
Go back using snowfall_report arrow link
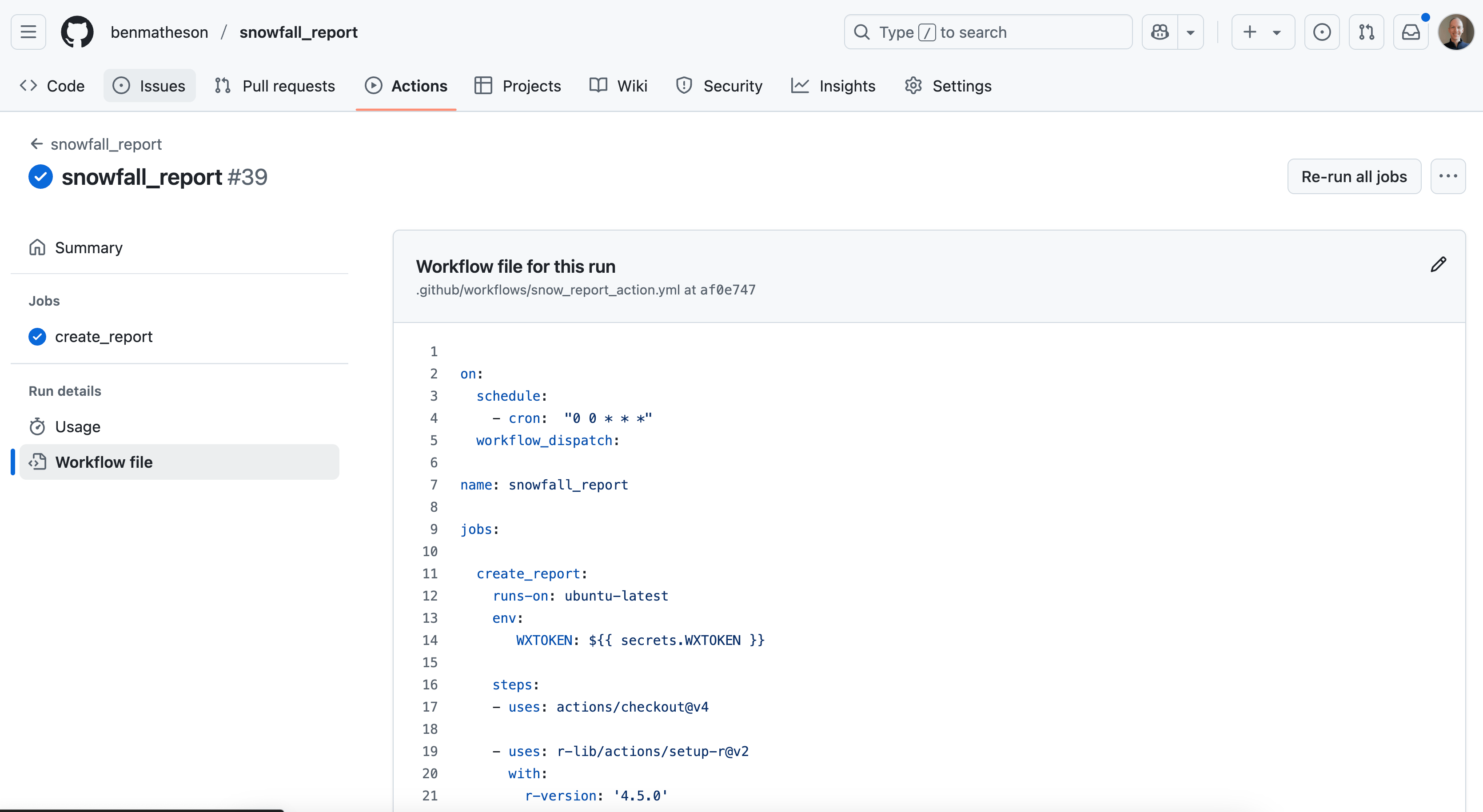tap(96, 144)
